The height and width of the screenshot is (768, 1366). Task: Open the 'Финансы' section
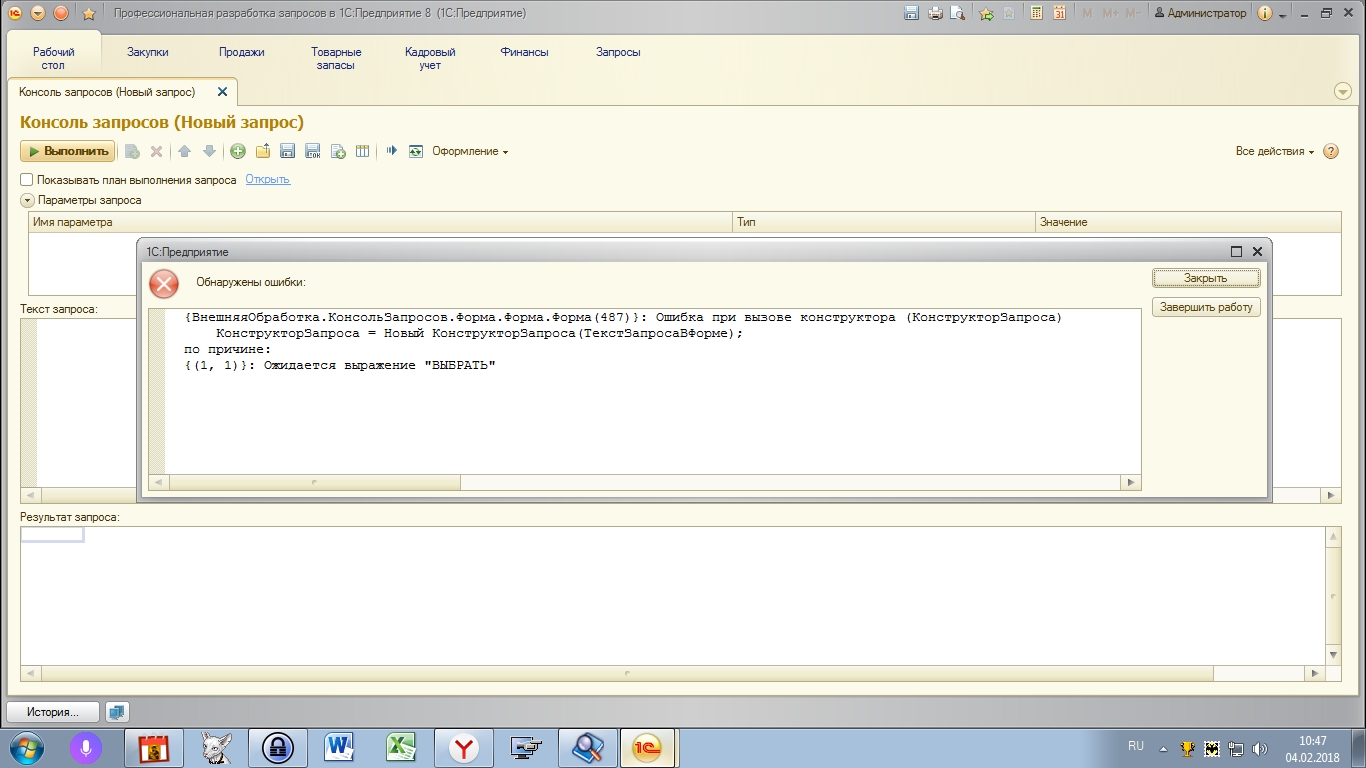point(525,52)
